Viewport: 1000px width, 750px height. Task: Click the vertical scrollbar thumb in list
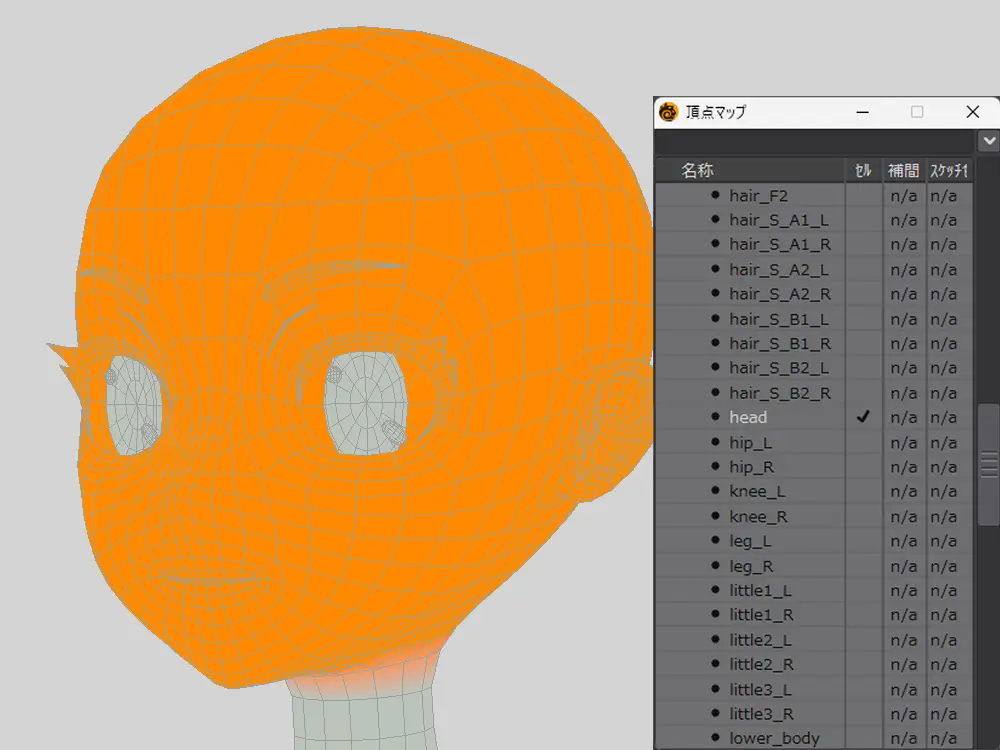[988, 463]
